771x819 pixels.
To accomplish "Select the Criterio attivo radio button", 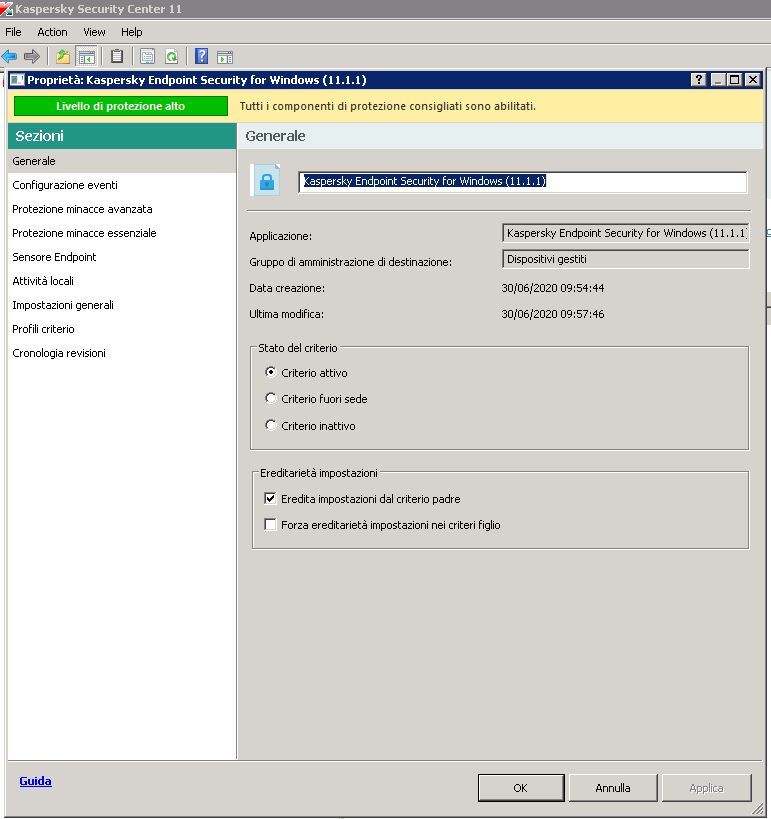I will coord(271,372).
